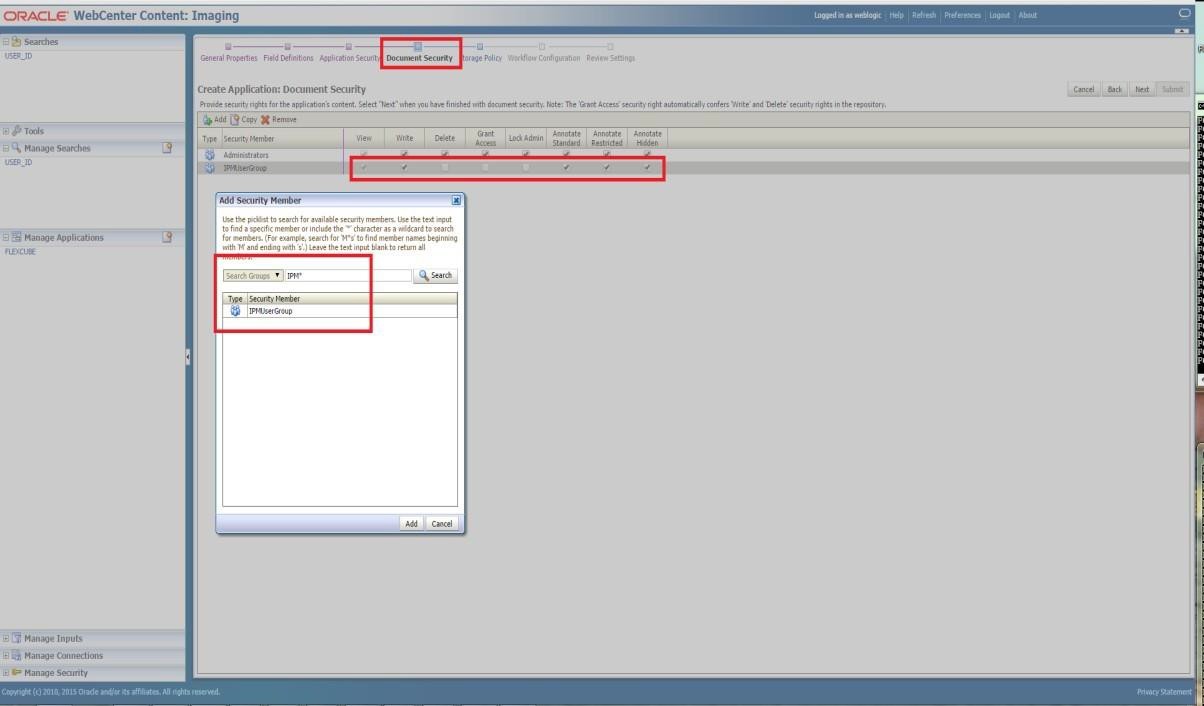The height and width of the screenshot is (706, 1204).
Task: Click the Manage Security key icon
Action: pyautogui.click(x=16, y=672)
